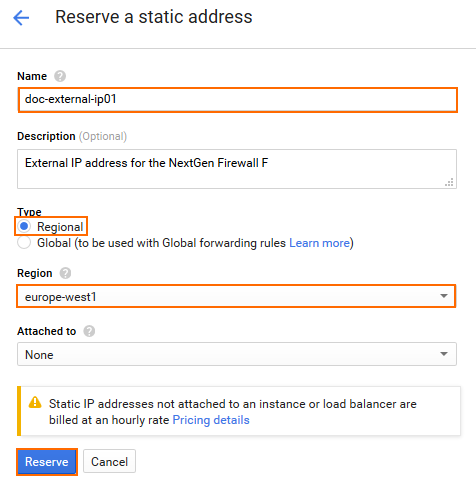Select the Global type radio button
Image resolution: width=476 pixels, height=485 pixels.
click(24, 243)
